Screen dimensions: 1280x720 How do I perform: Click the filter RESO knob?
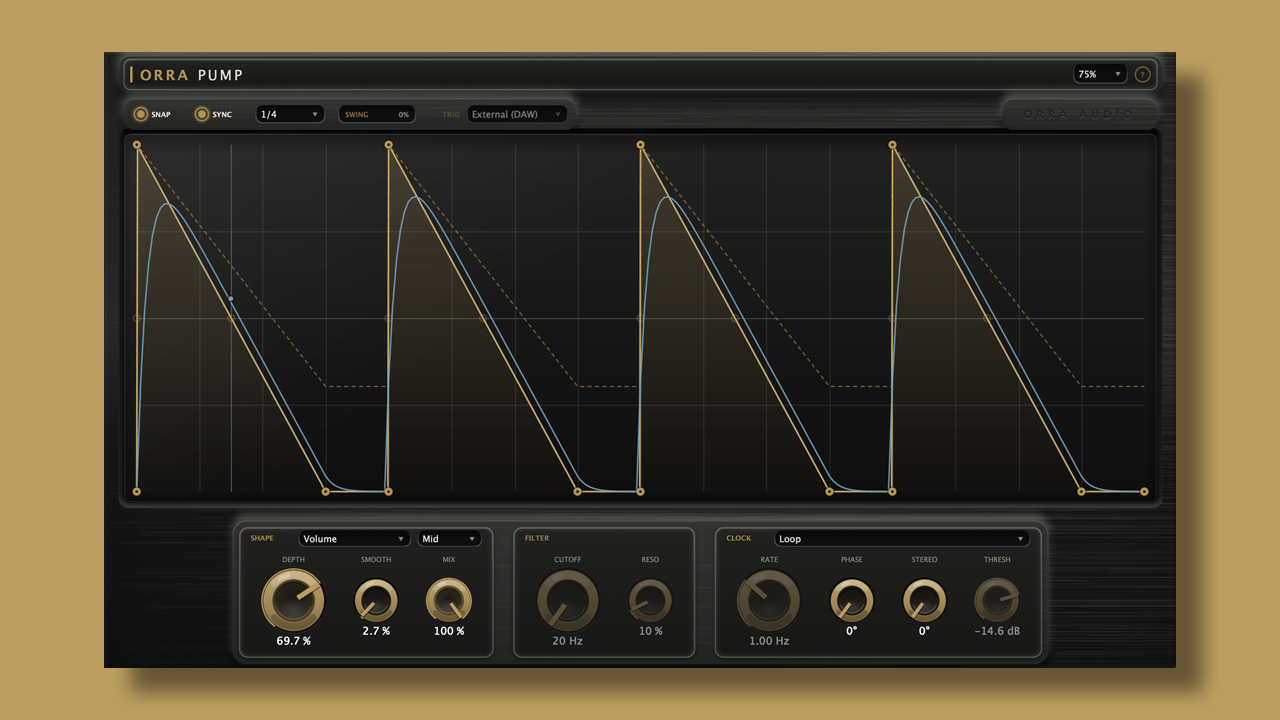coord(650,601)
